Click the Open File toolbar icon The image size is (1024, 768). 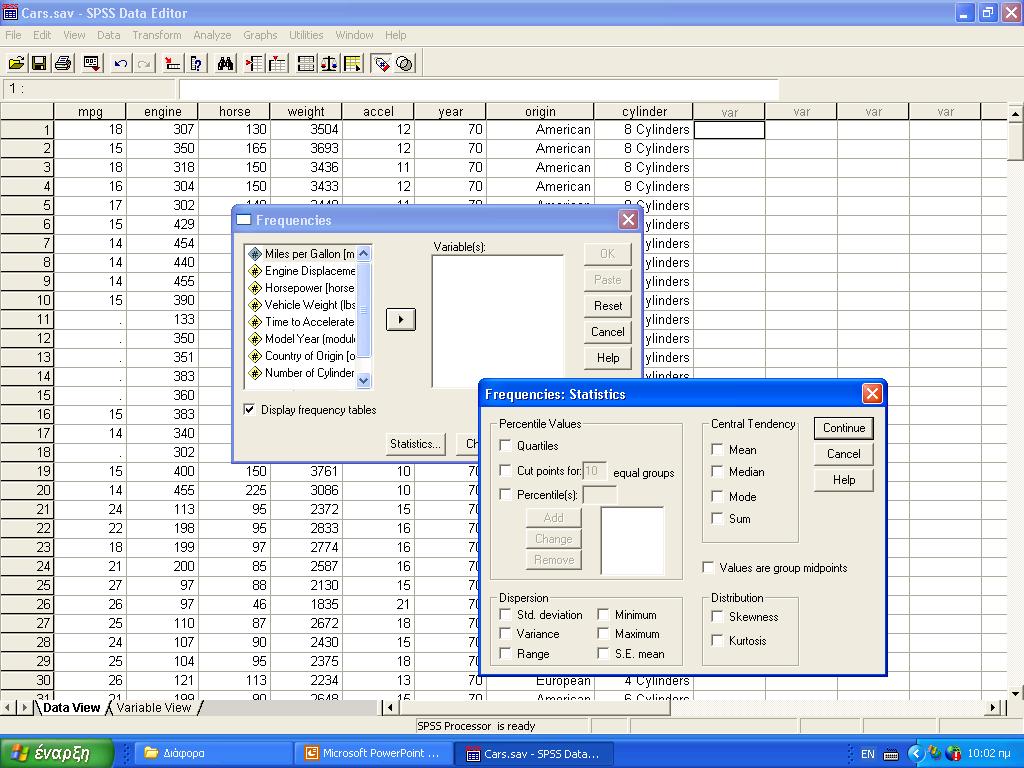[16, 63]
